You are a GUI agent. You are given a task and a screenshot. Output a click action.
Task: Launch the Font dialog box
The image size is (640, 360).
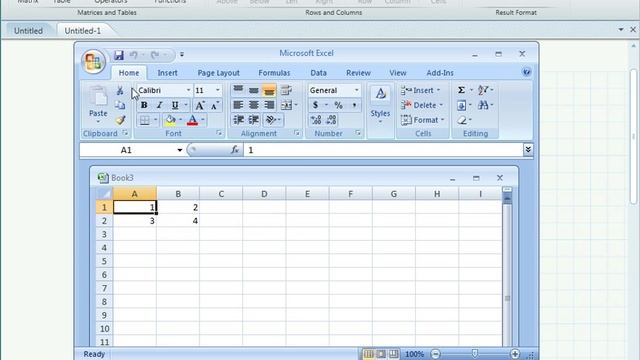click(219, 133)
